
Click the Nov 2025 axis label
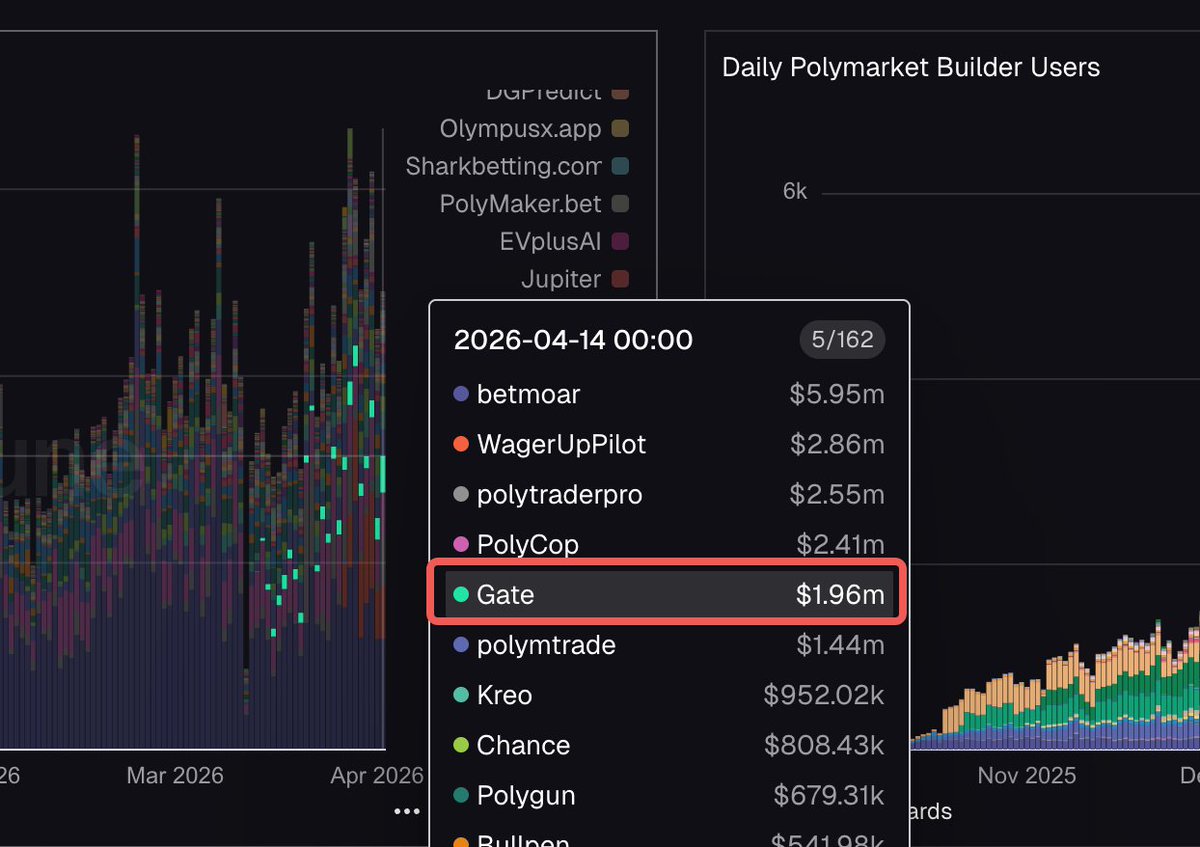[1027, 775]
